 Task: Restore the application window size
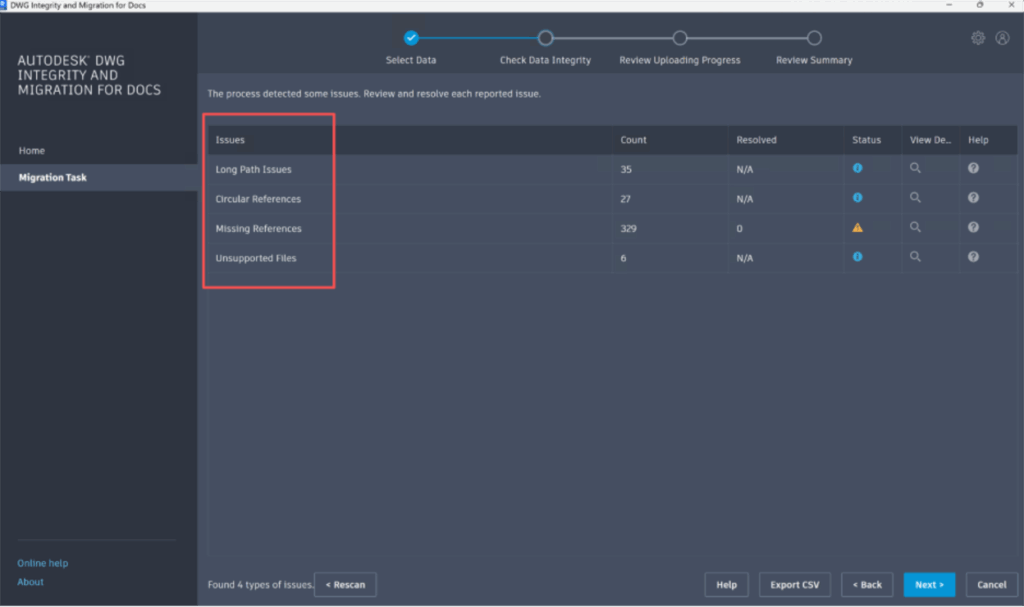(980, 5)
